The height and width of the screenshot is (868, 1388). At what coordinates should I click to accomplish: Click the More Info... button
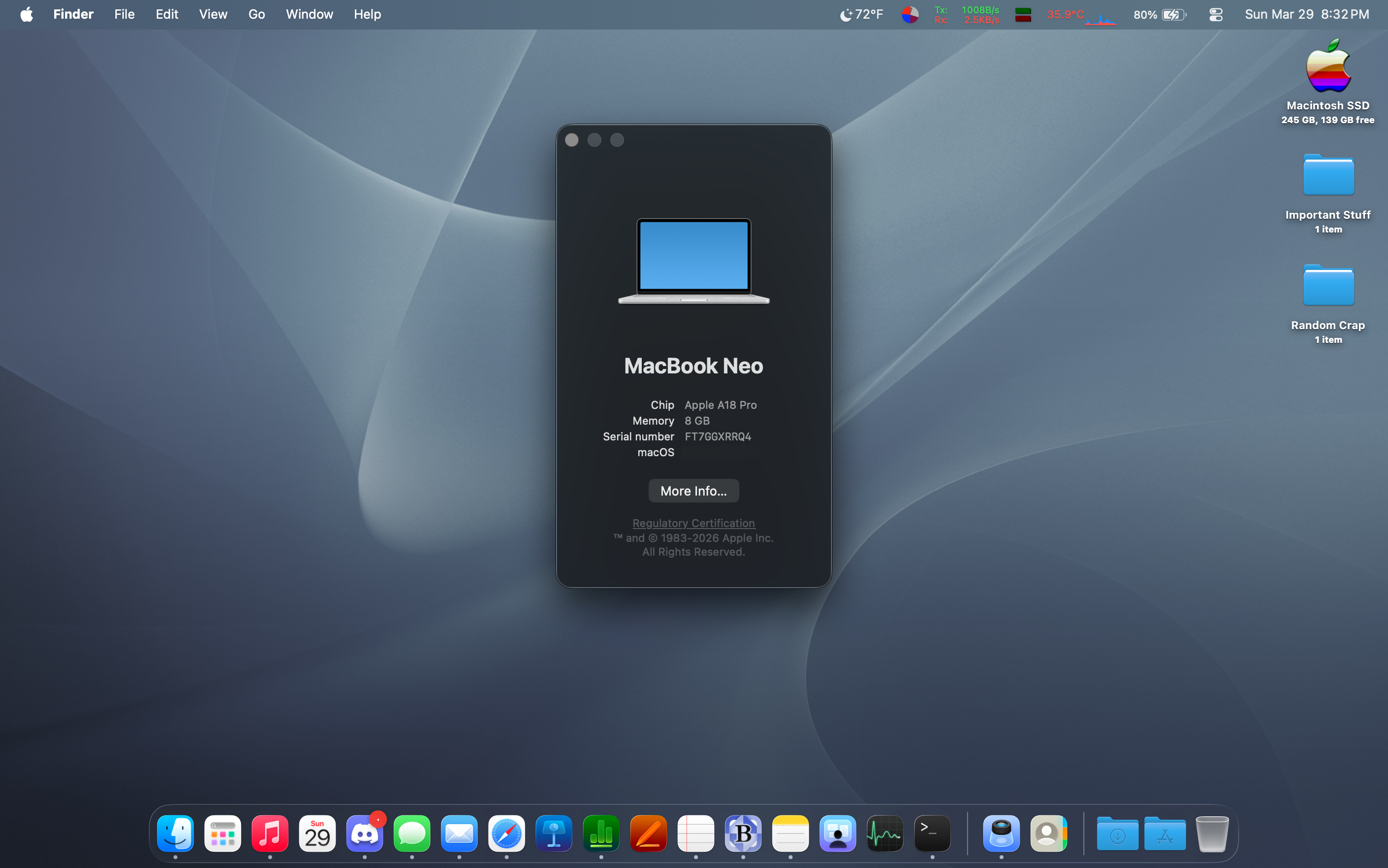694,491
